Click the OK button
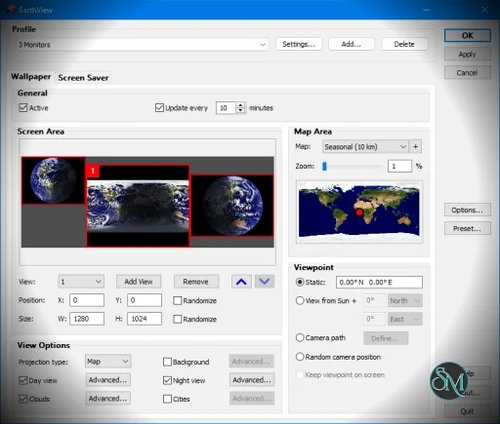500x424 pixels. 467,36
